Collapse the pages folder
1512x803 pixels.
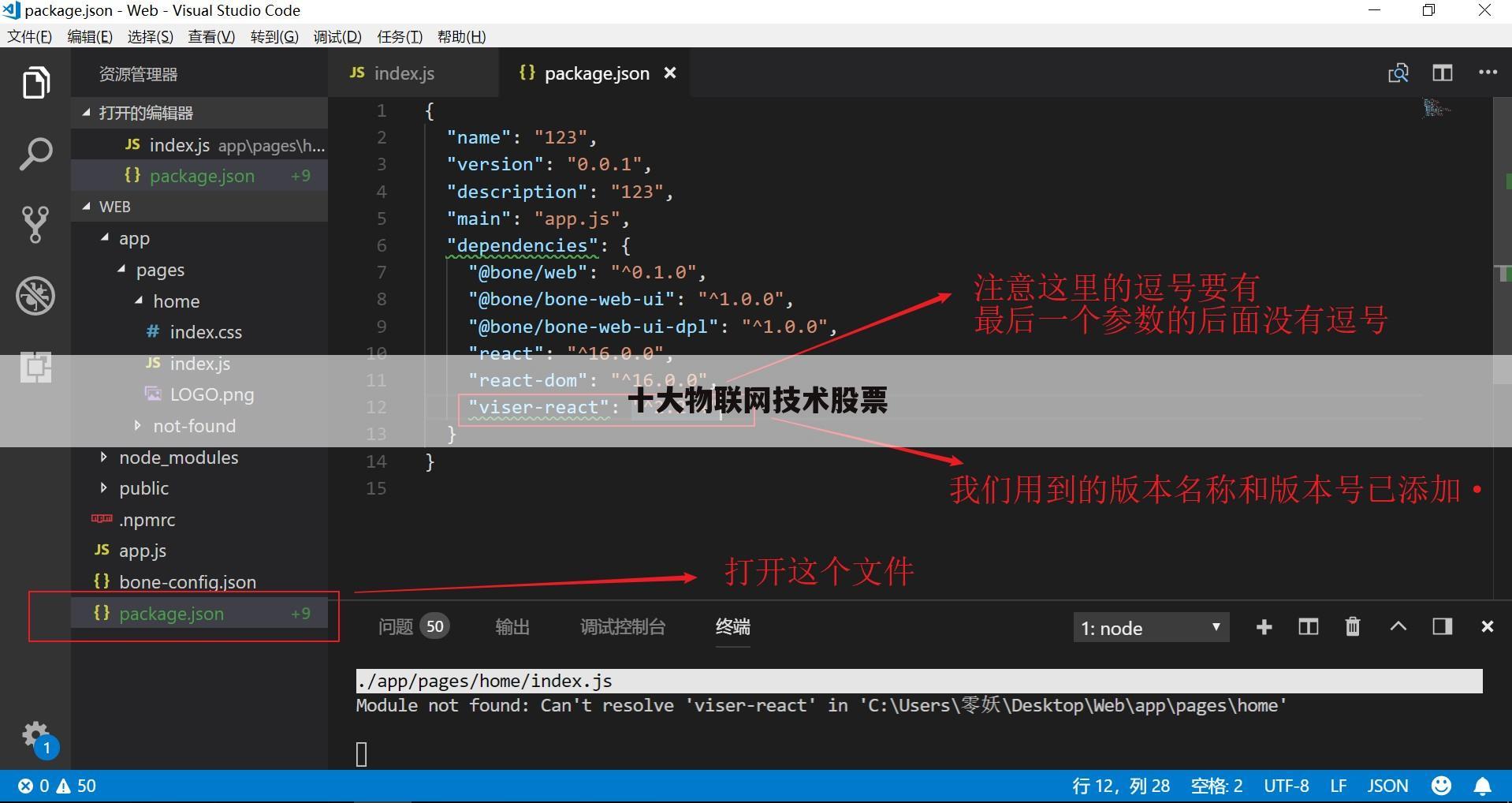(121, 270)
